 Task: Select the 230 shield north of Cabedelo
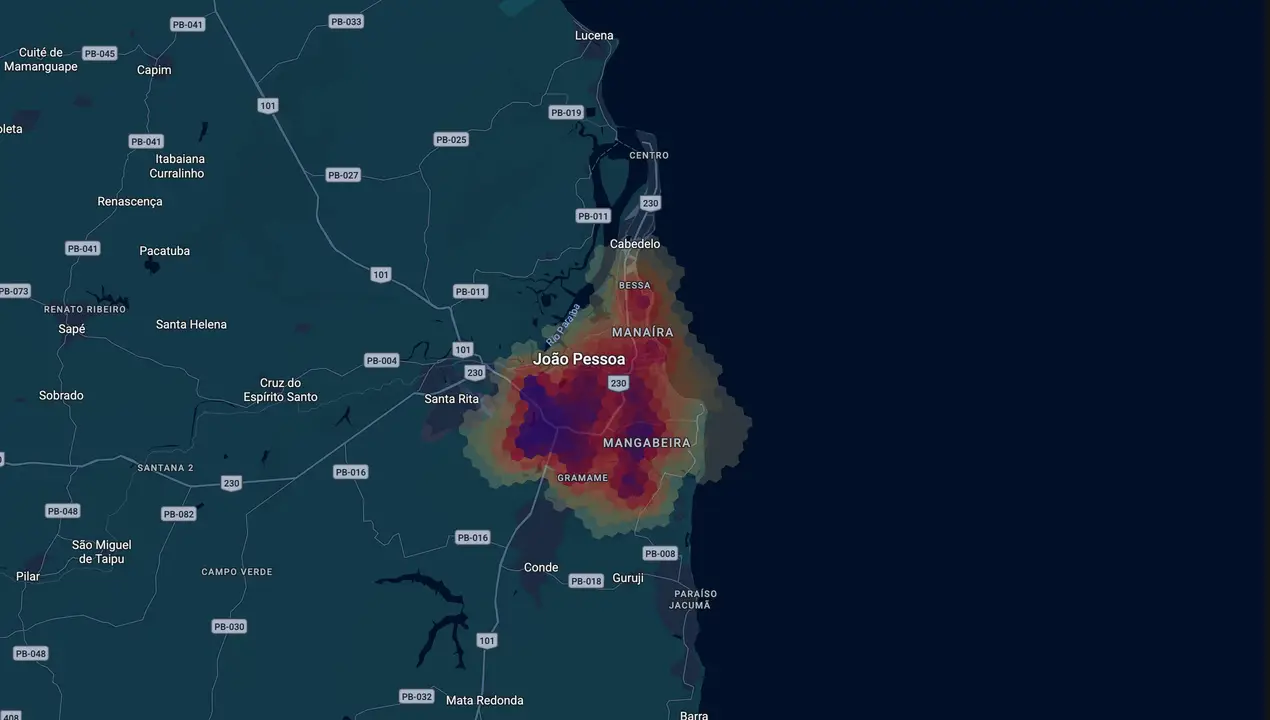(x=650, y=203)
